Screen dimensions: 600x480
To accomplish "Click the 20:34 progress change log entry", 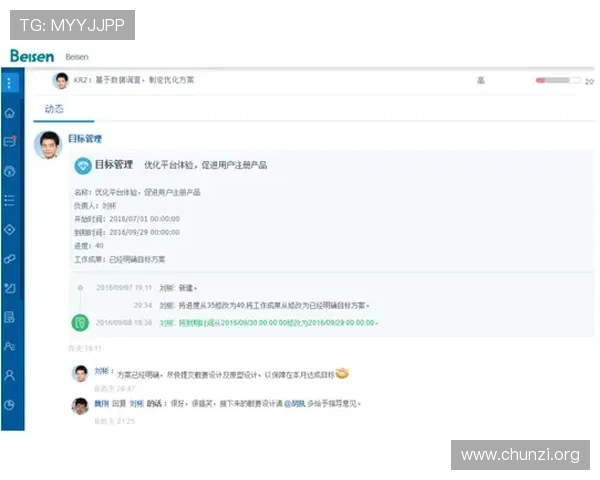I will pos(251,305).
